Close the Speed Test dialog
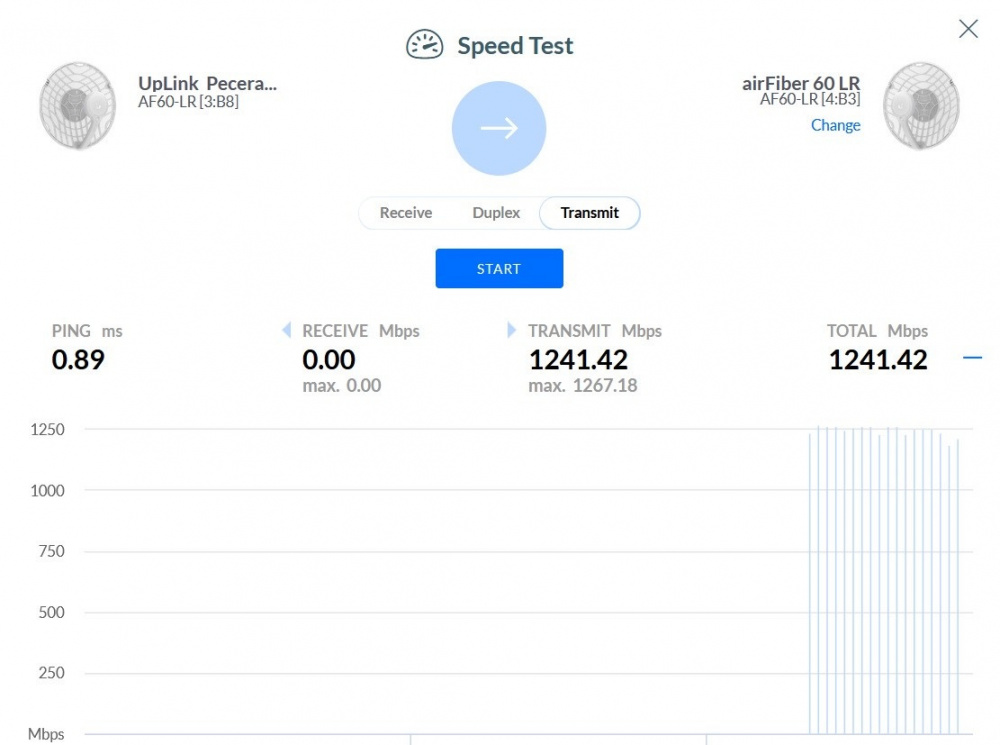This screenshot has height=745, width=1000. tap(968, 29)
